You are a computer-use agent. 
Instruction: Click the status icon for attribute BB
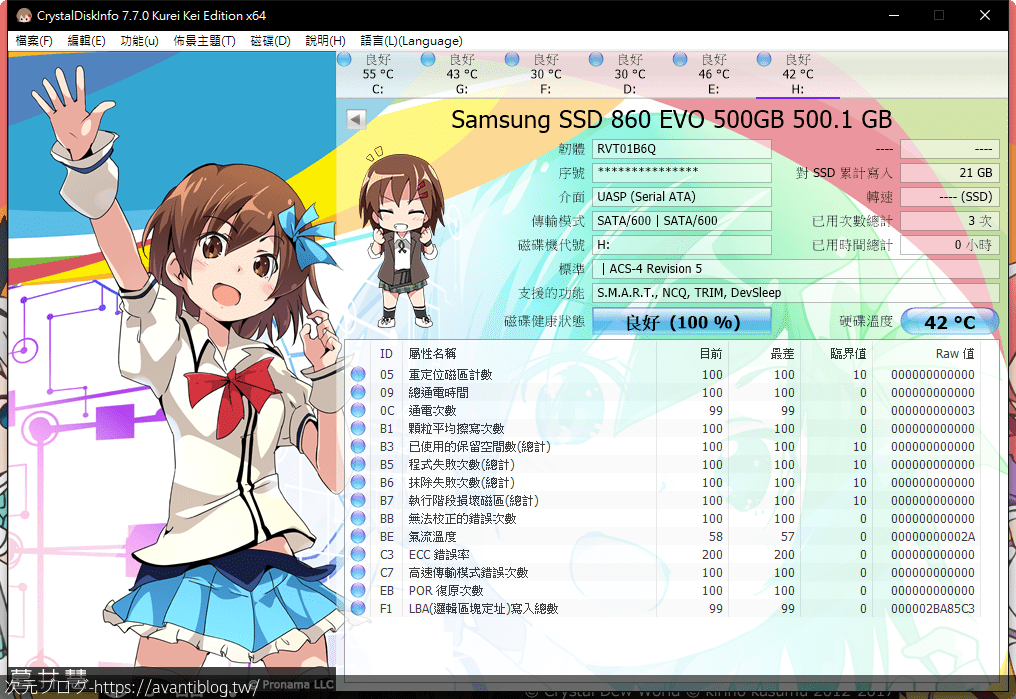(x=358, y=518)
